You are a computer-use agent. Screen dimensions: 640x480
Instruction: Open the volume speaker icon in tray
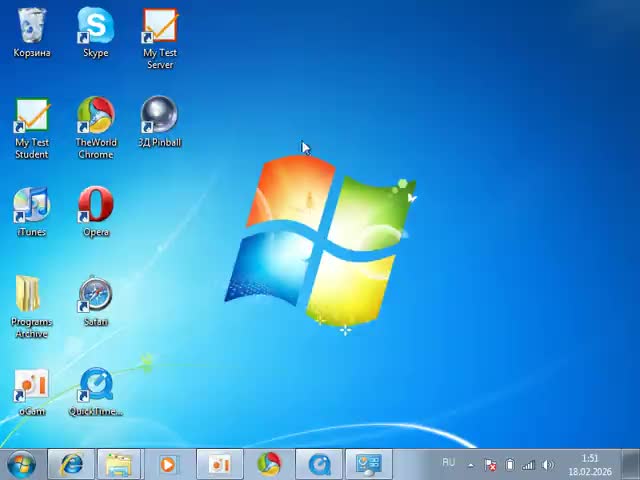click(548, 465)
